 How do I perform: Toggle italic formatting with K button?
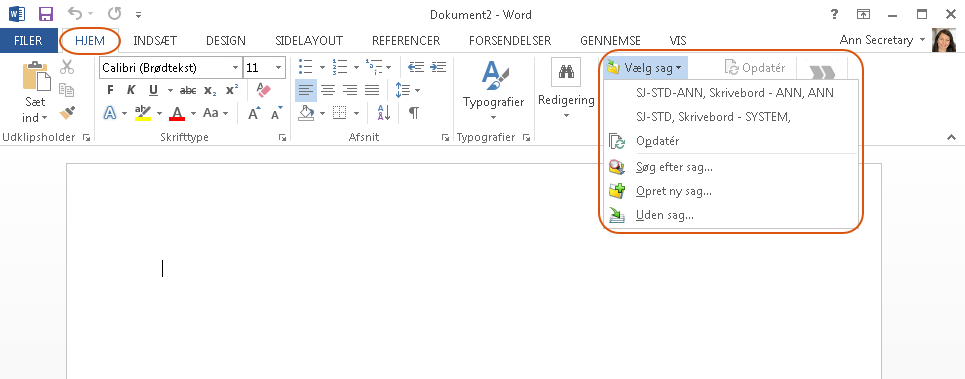point(131,90)
